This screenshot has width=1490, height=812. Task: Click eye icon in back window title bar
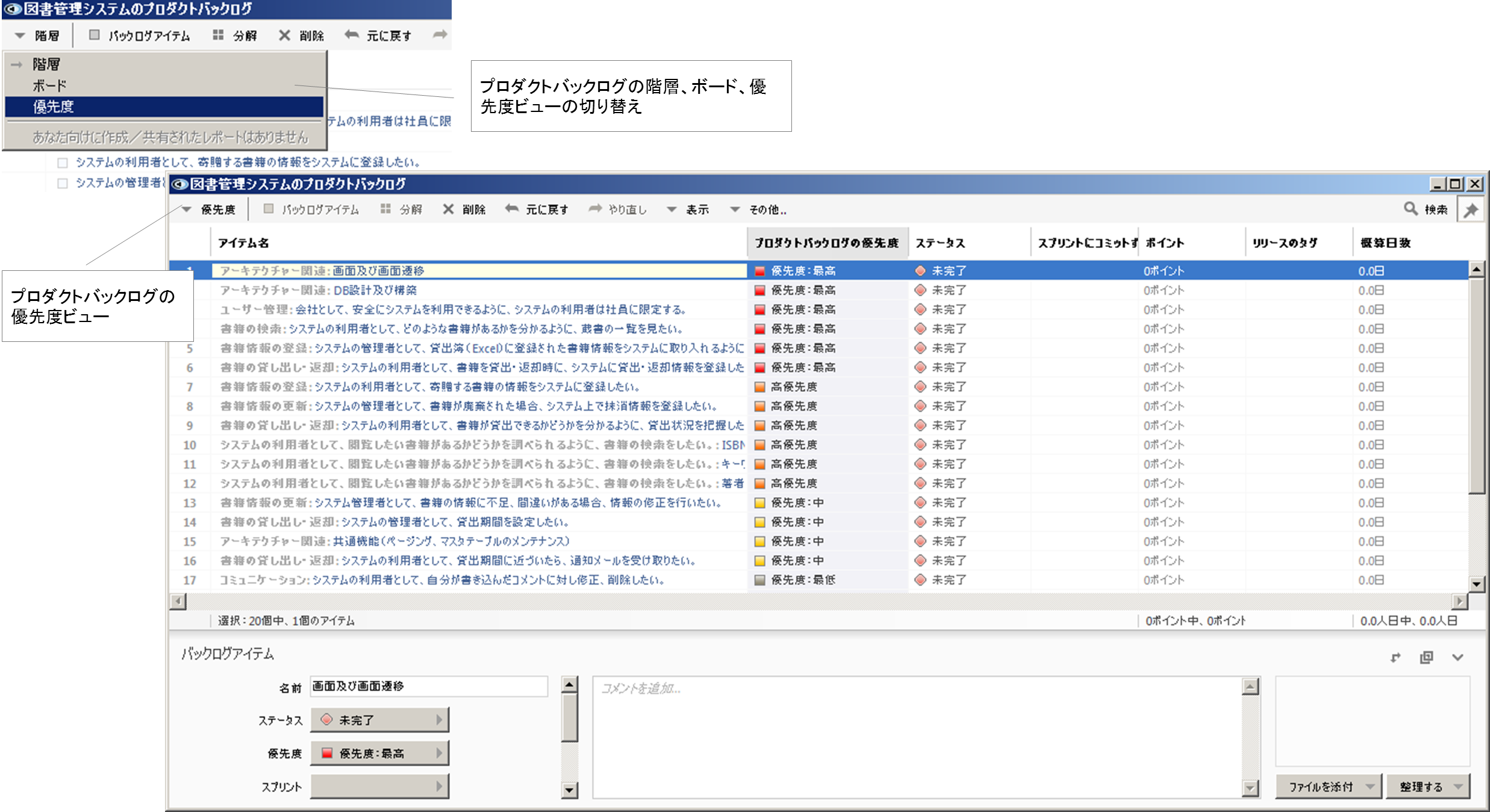pos(13,9)
